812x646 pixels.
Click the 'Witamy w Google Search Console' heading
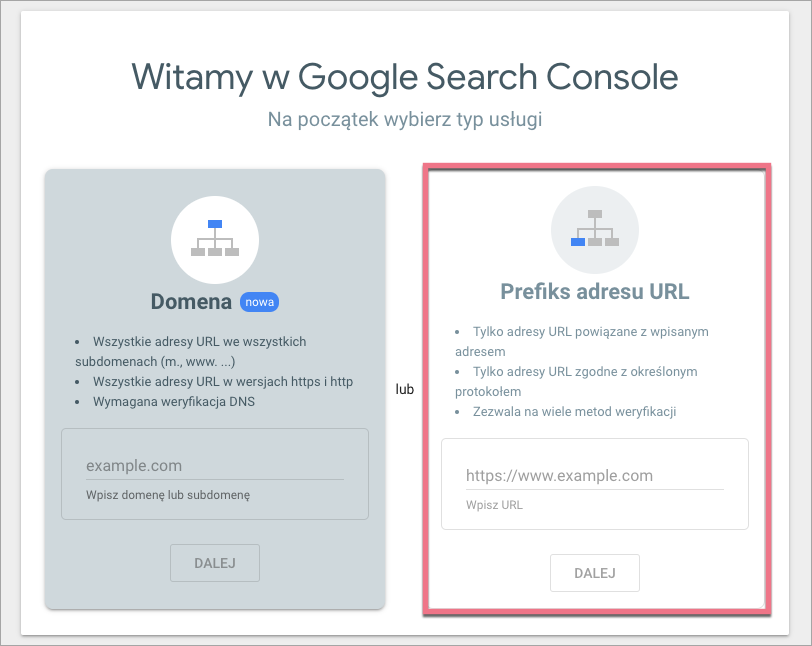tap(404, 77)
